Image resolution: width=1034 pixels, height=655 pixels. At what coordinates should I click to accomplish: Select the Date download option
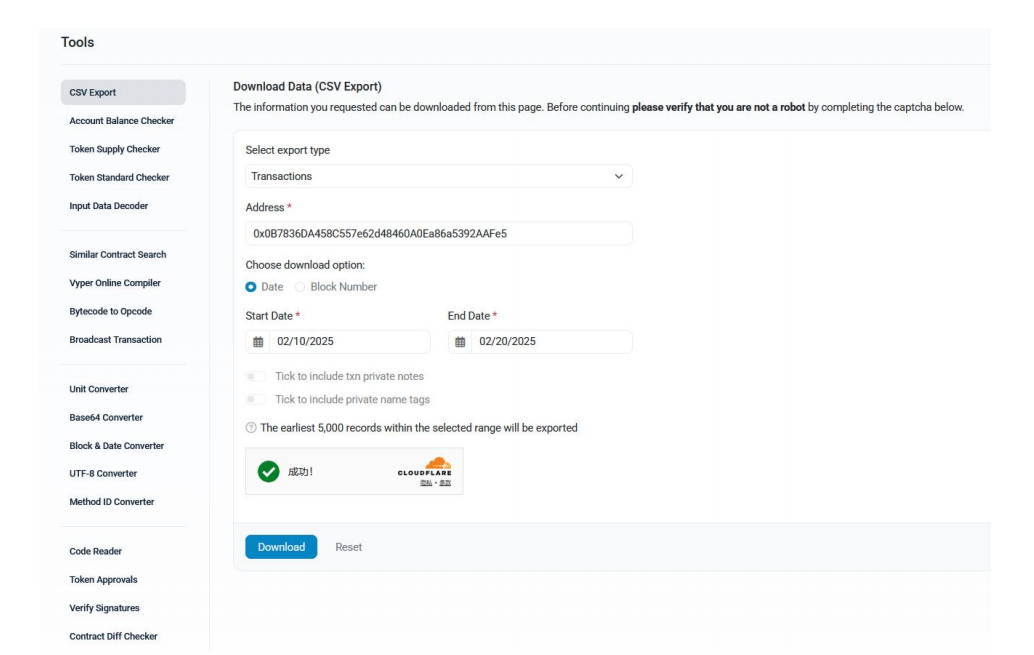tap(252, 287)
